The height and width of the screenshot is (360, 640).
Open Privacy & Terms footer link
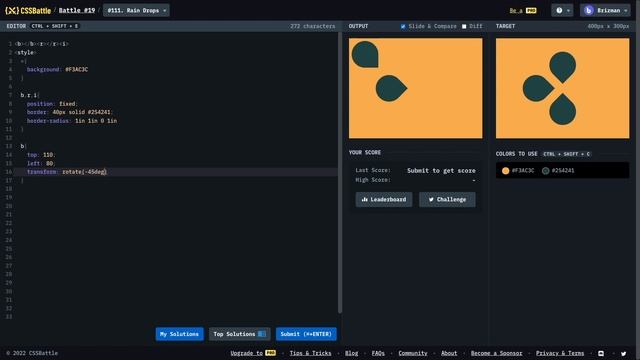(560, 353)
